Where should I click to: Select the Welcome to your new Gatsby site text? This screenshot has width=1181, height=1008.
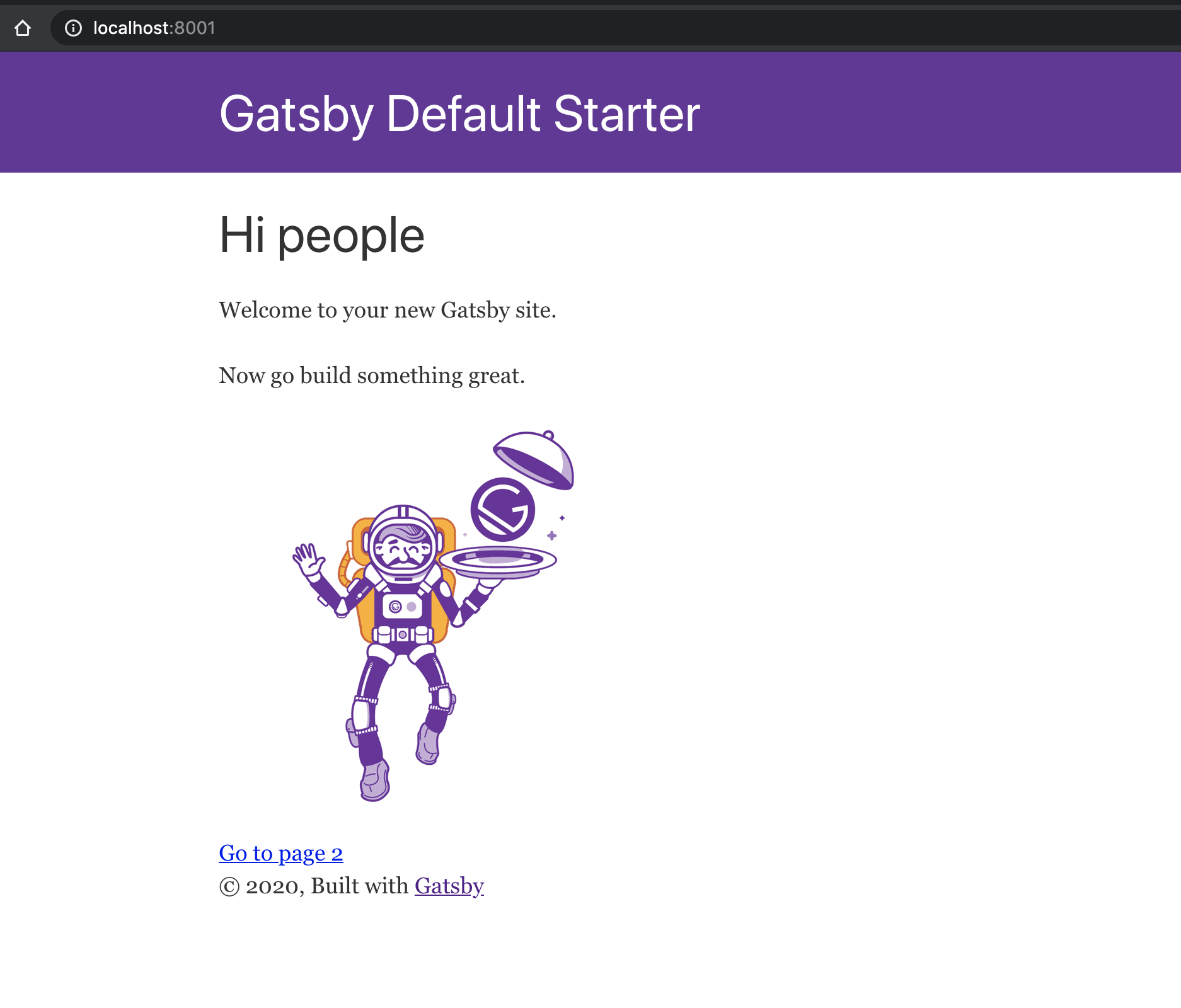(388, 310)
